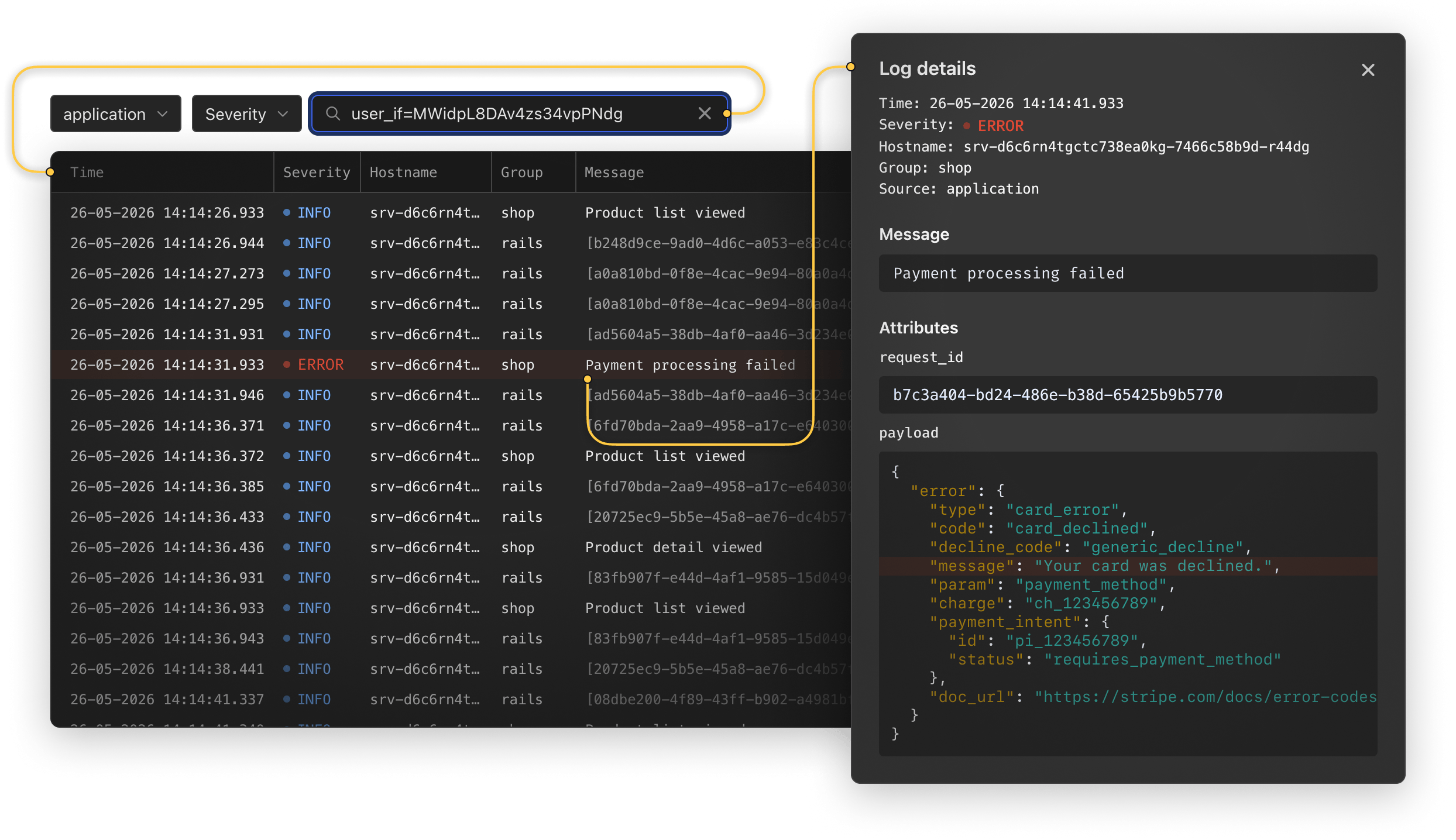Open the log row at 14:14:26.944

tap(451, 243)
